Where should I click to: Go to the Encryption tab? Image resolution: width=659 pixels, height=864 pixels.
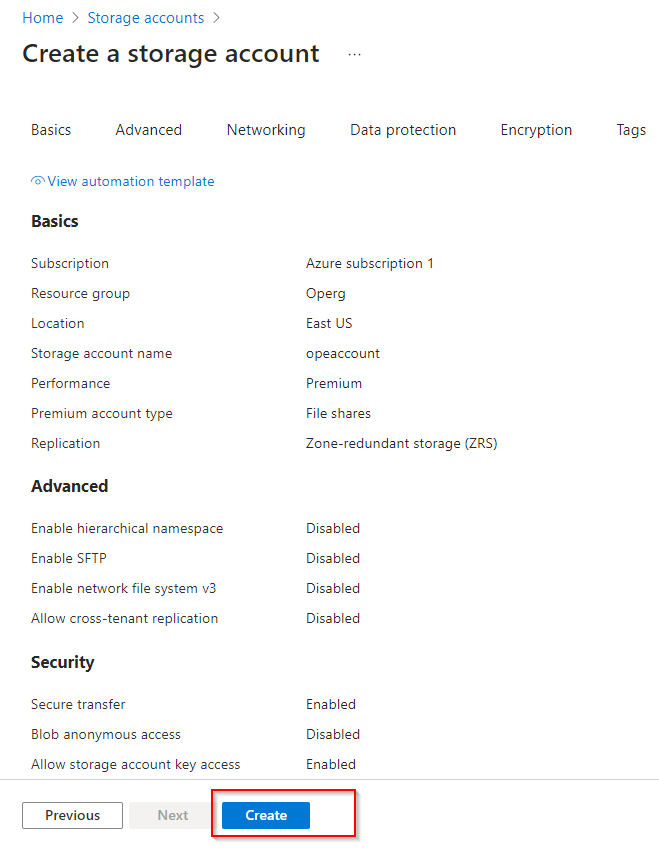(x=536, y=130)
